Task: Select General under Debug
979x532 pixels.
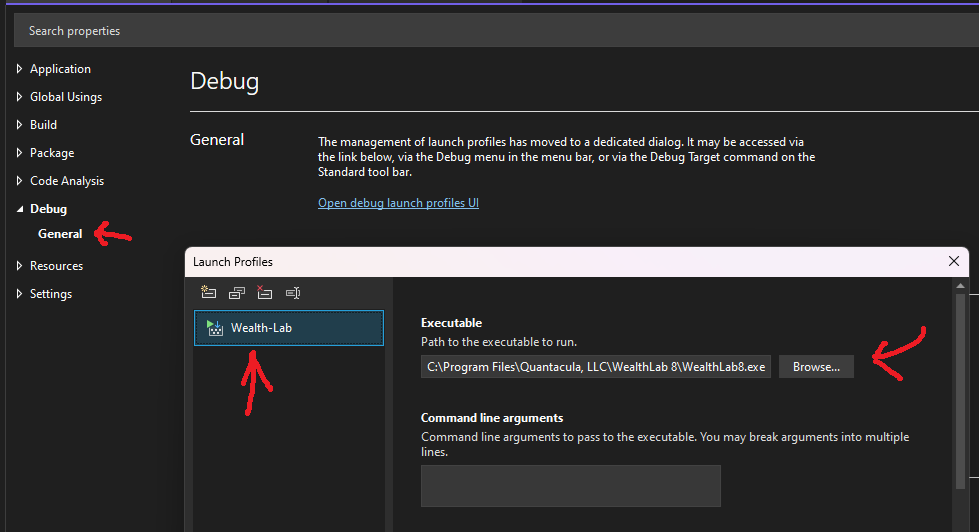Action: click(x=60, y=234)
